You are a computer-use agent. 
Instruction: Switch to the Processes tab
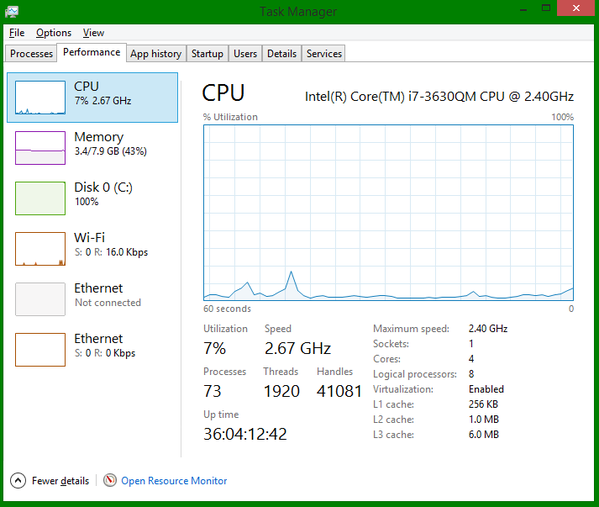(x=31, y=53)
